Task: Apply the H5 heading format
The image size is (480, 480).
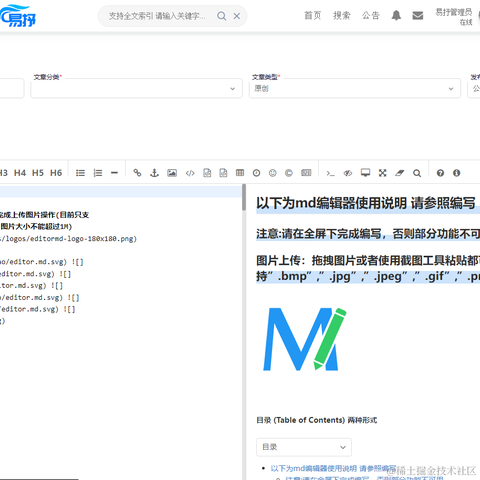Action: click(x=38, y=173)
